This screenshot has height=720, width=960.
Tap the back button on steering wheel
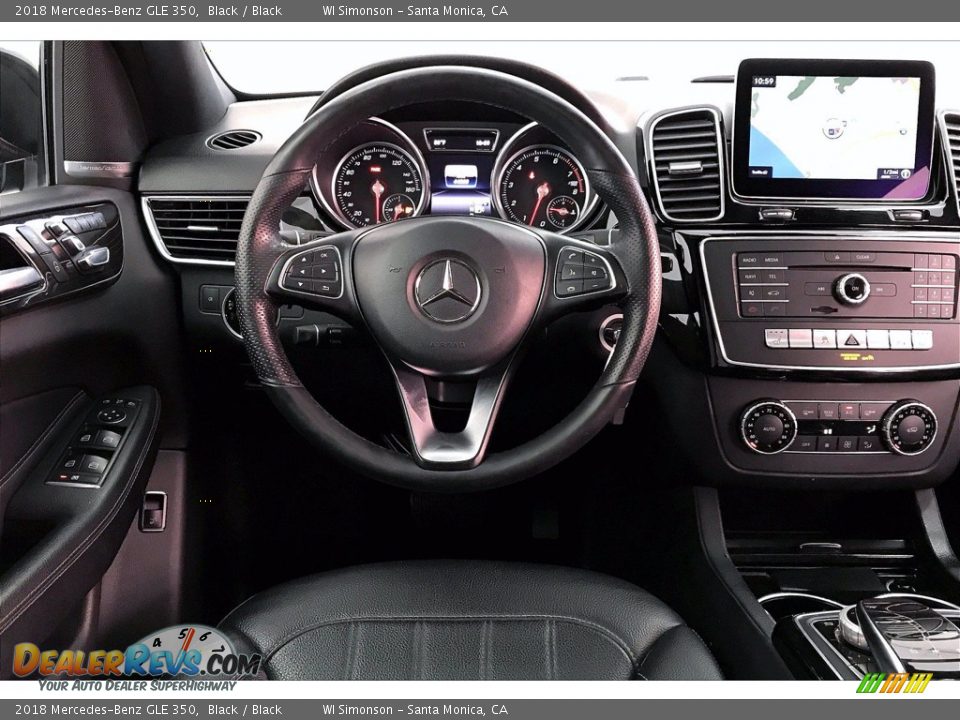[x=325, y=288]
